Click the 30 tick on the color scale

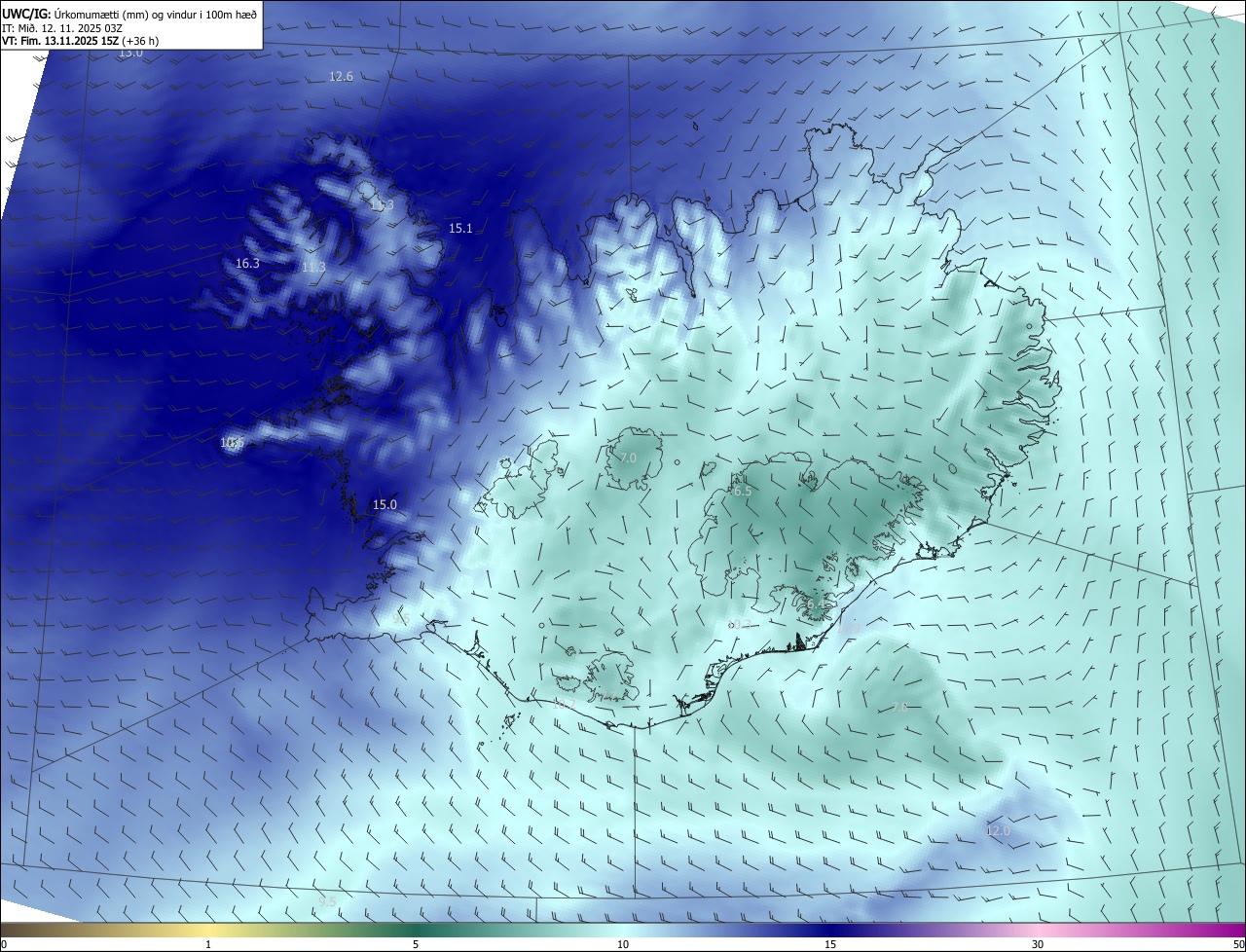click(1038, 944)
